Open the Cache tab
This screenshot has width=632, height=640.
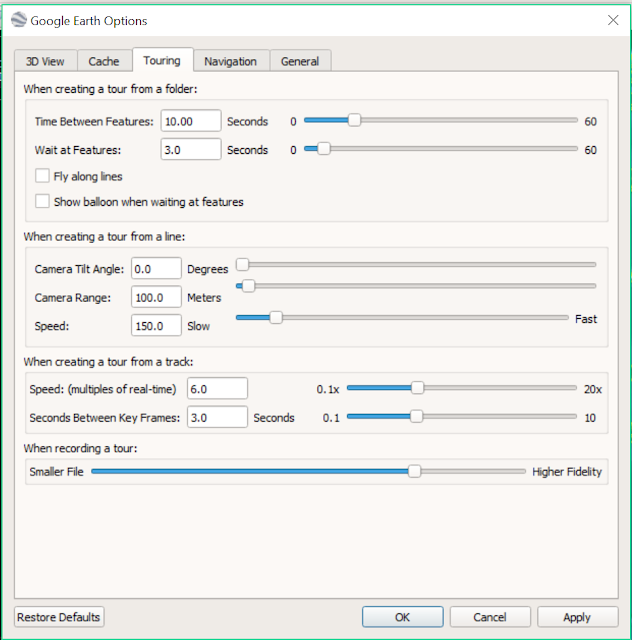pos(104,61)
